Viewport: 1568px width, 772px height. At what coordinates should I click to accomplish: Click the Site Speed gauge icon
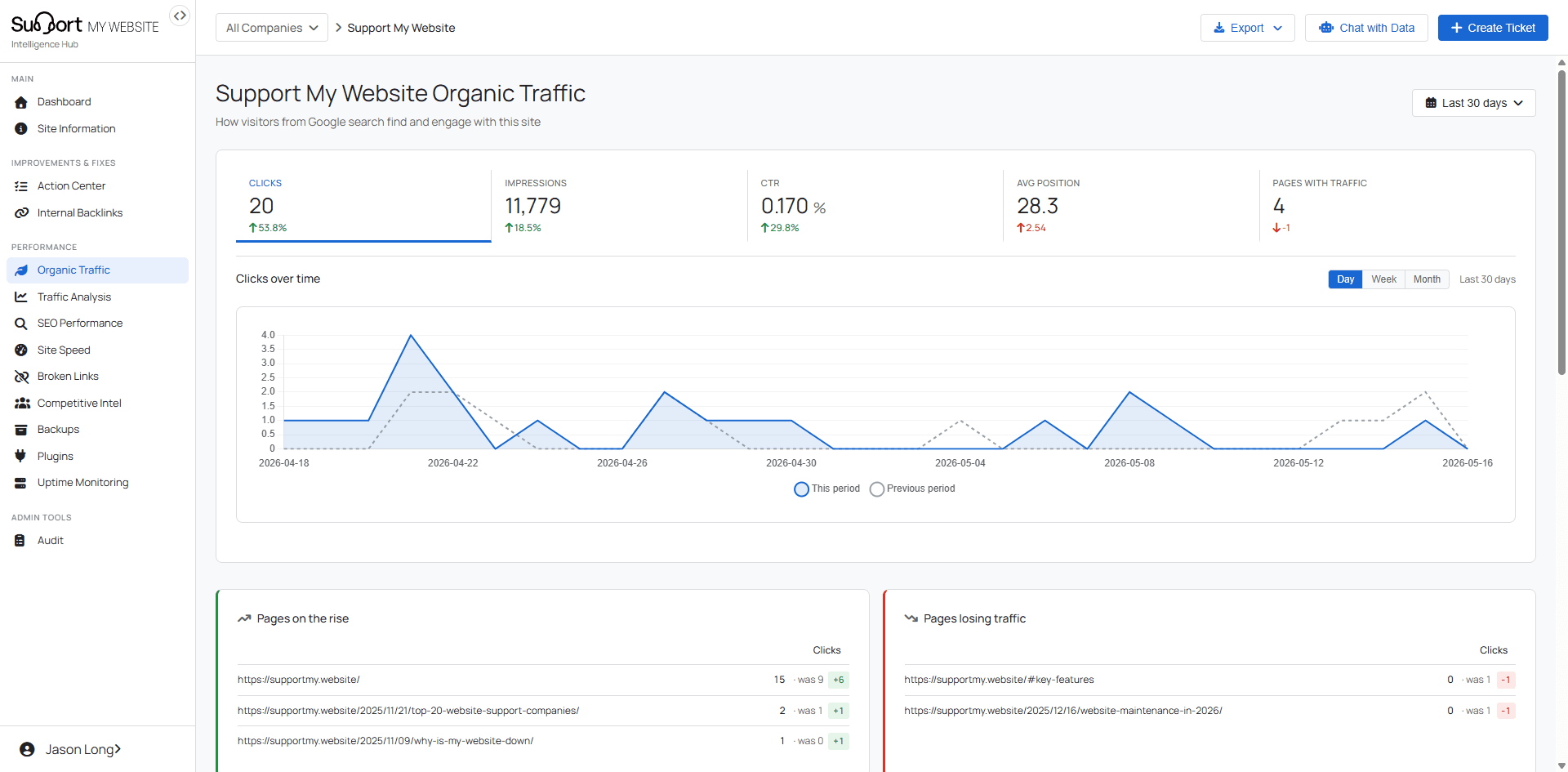(x=21, y=350)
